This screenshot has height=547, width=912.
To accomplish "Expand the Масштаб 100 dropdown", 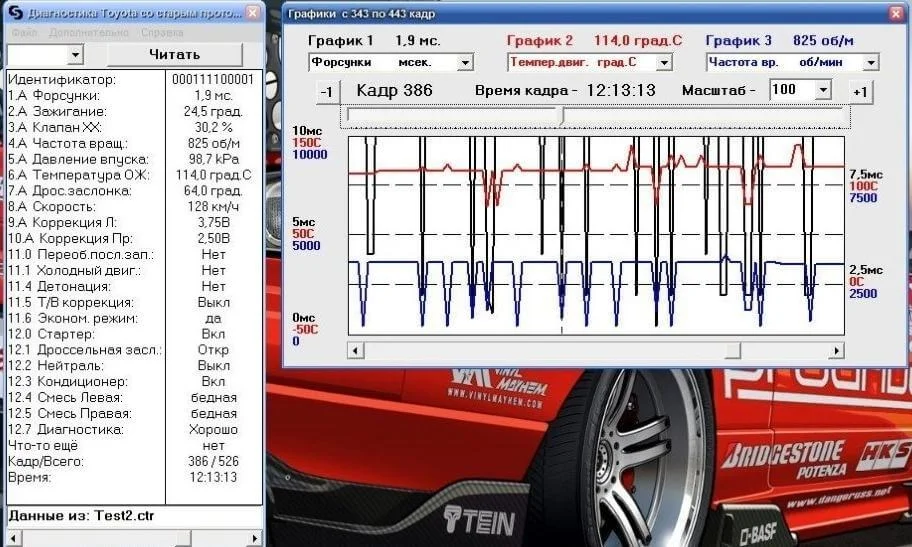I will click(822, 90).
